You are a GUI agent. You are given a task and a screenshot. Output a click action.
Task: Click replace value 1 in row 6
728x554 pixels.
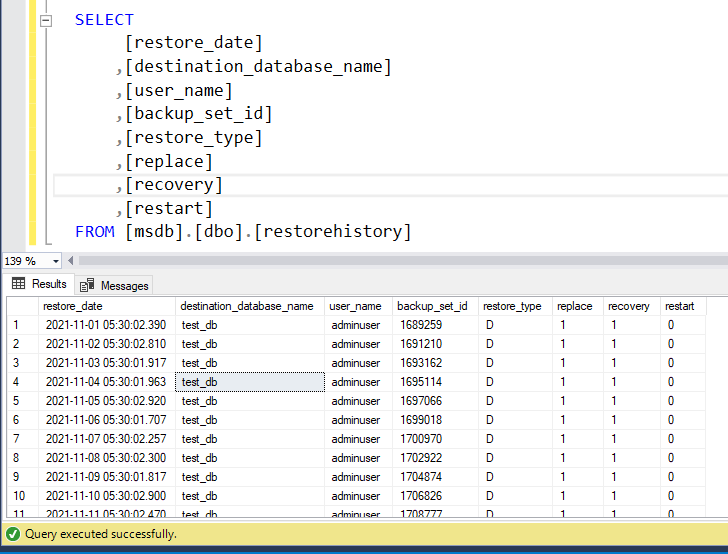pos(578,420)
